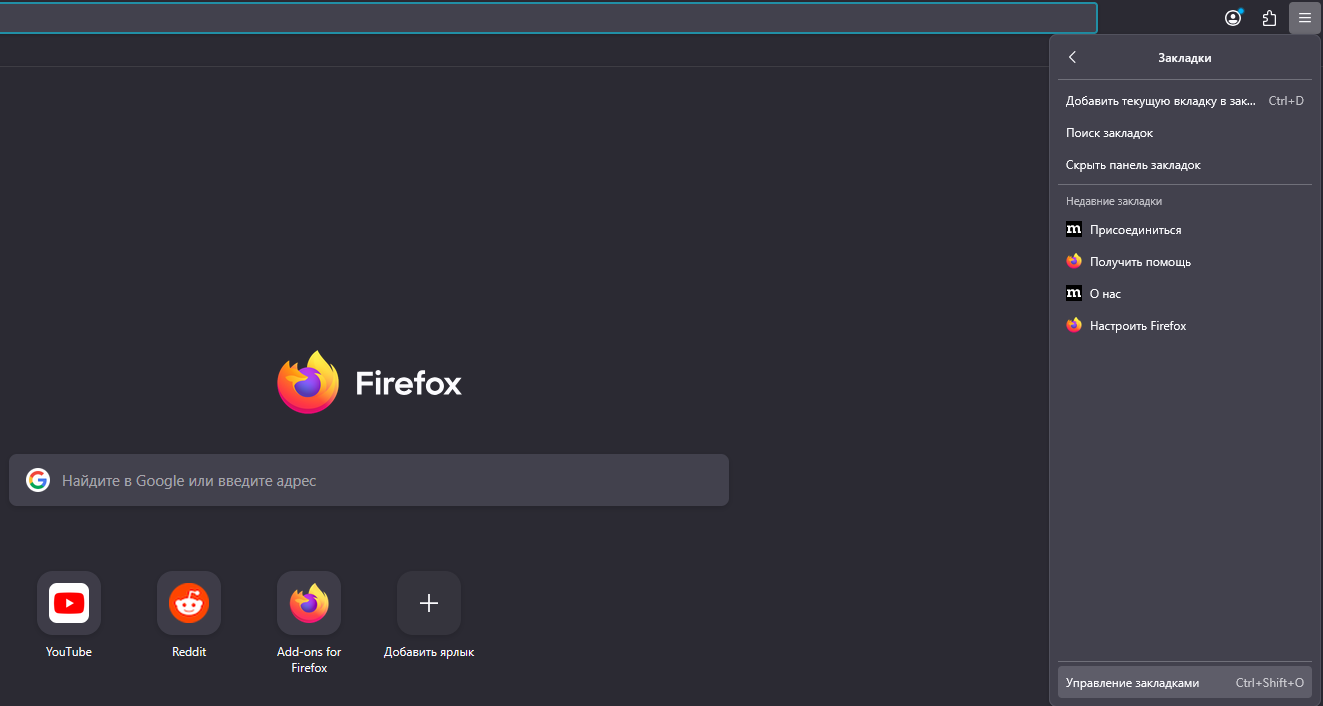
Task: Choose Поиск закладок menu entry
Action: tap(1185, 132)
